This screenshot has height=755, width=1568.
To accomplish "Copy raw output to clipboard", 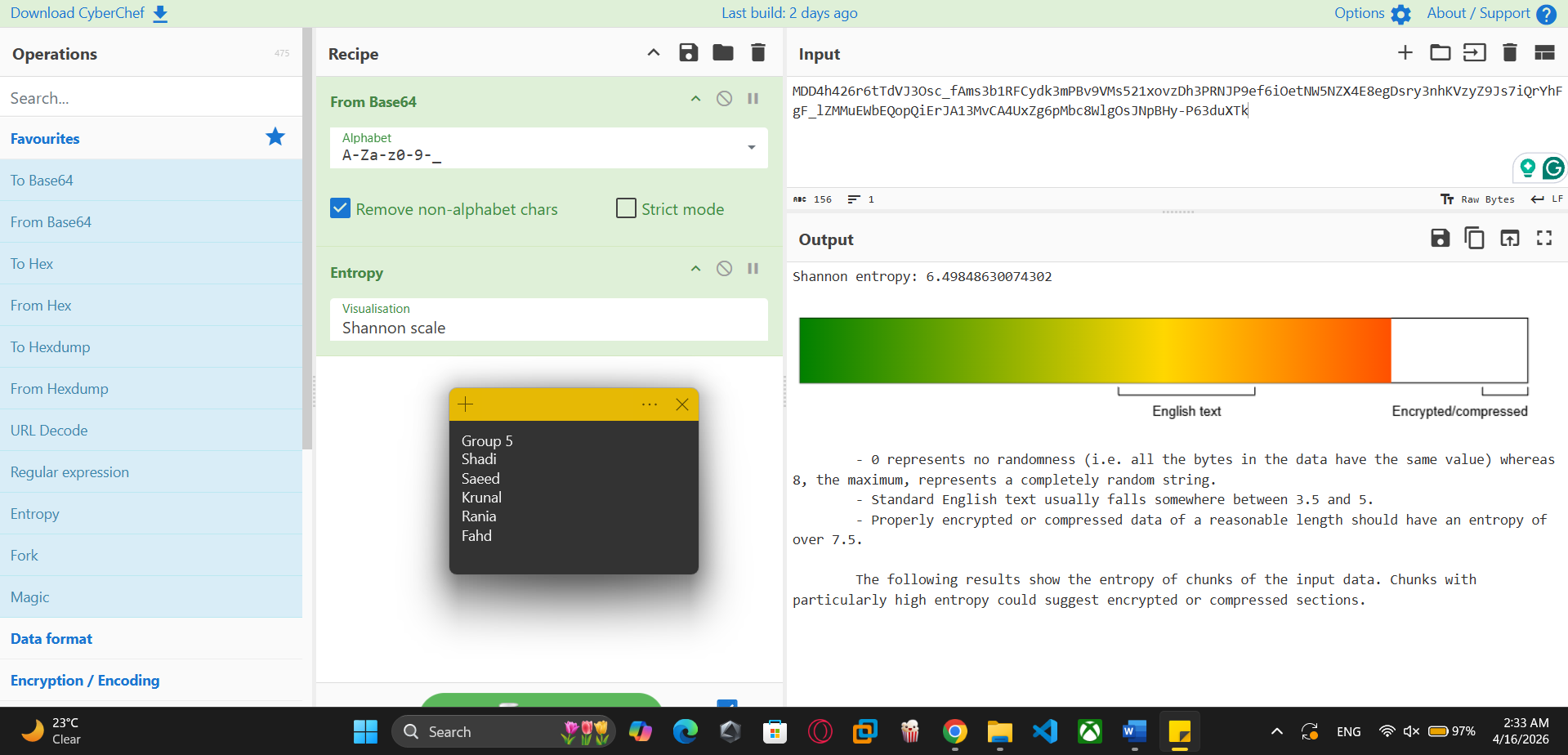I will pyautogui.click(x=1475, y=238).
